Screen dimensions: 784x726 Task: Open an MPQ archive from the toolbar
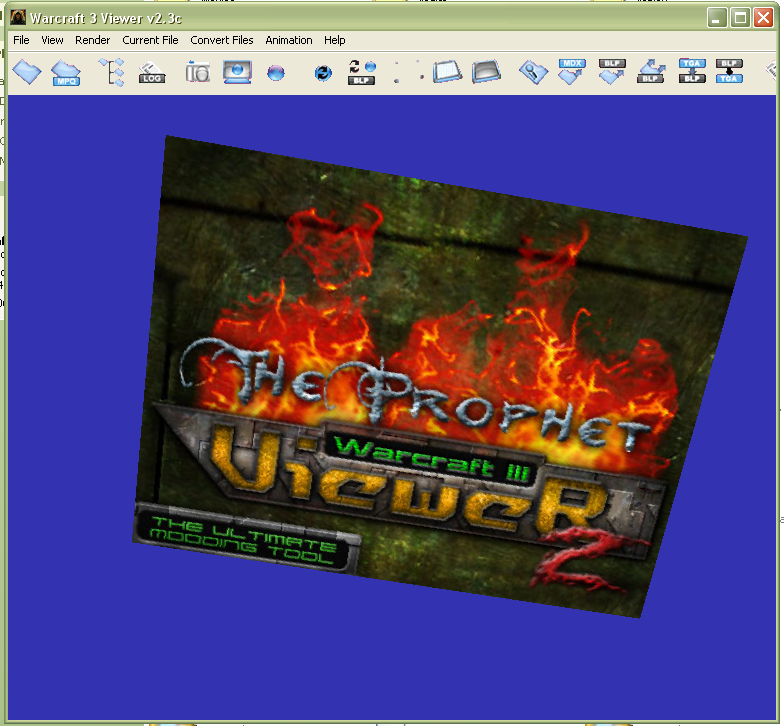pos(66,73)
